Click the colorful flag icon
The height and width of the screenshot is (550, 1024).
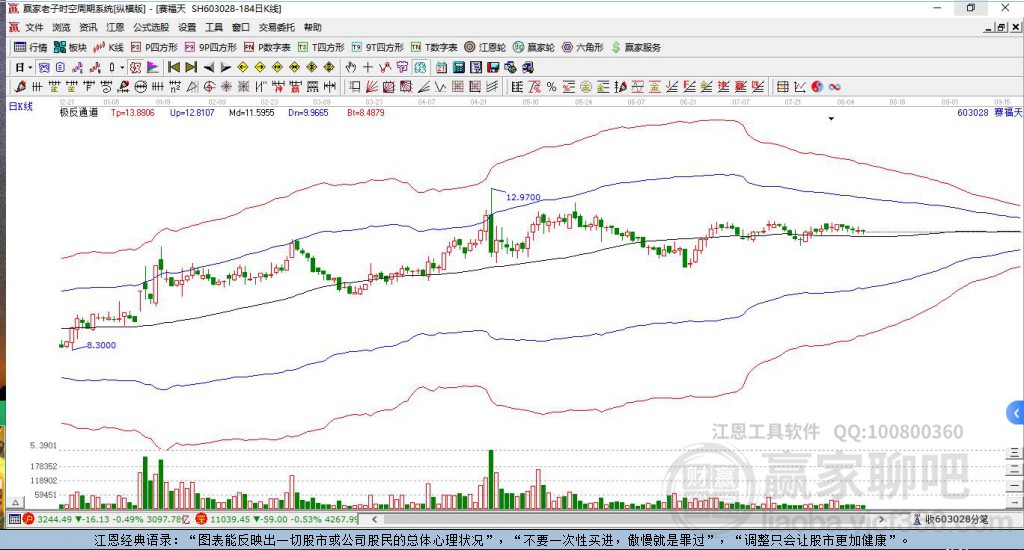tap(153, 67)
